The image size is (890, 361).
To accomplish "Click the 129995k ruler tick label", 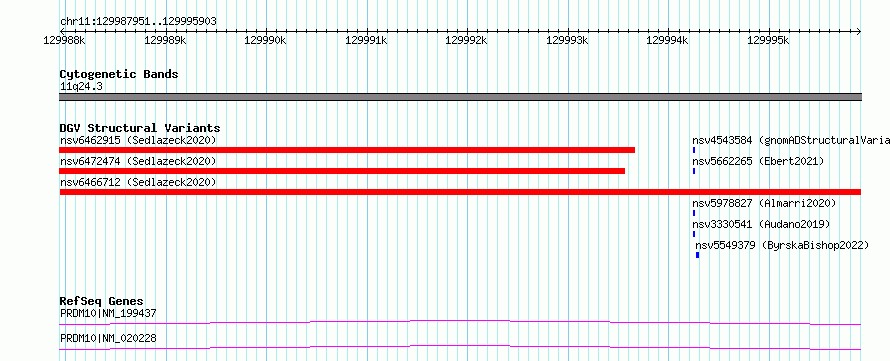I will pos(768,40).
